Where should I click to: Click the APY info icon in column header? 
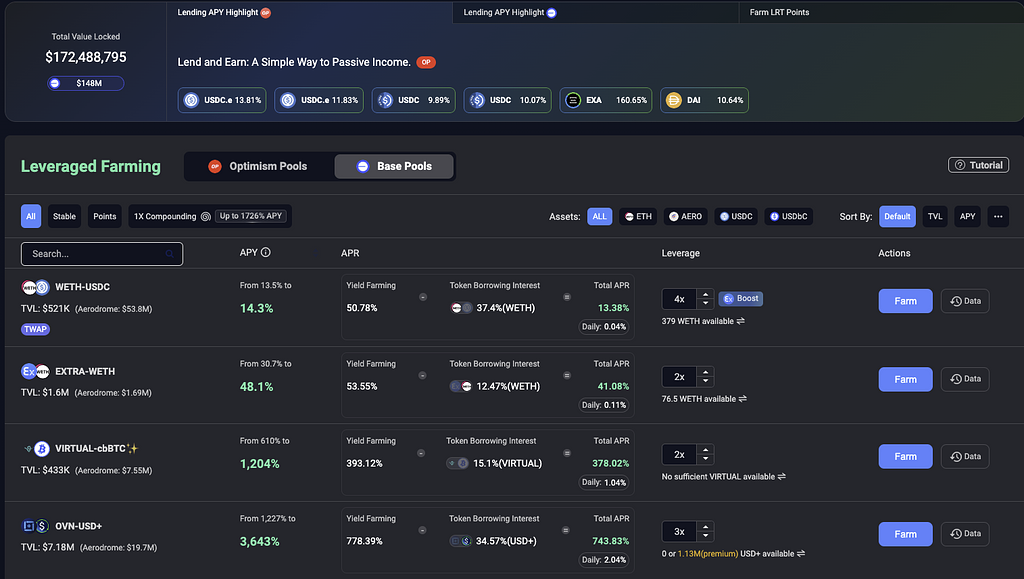click(x=266, y=253)
